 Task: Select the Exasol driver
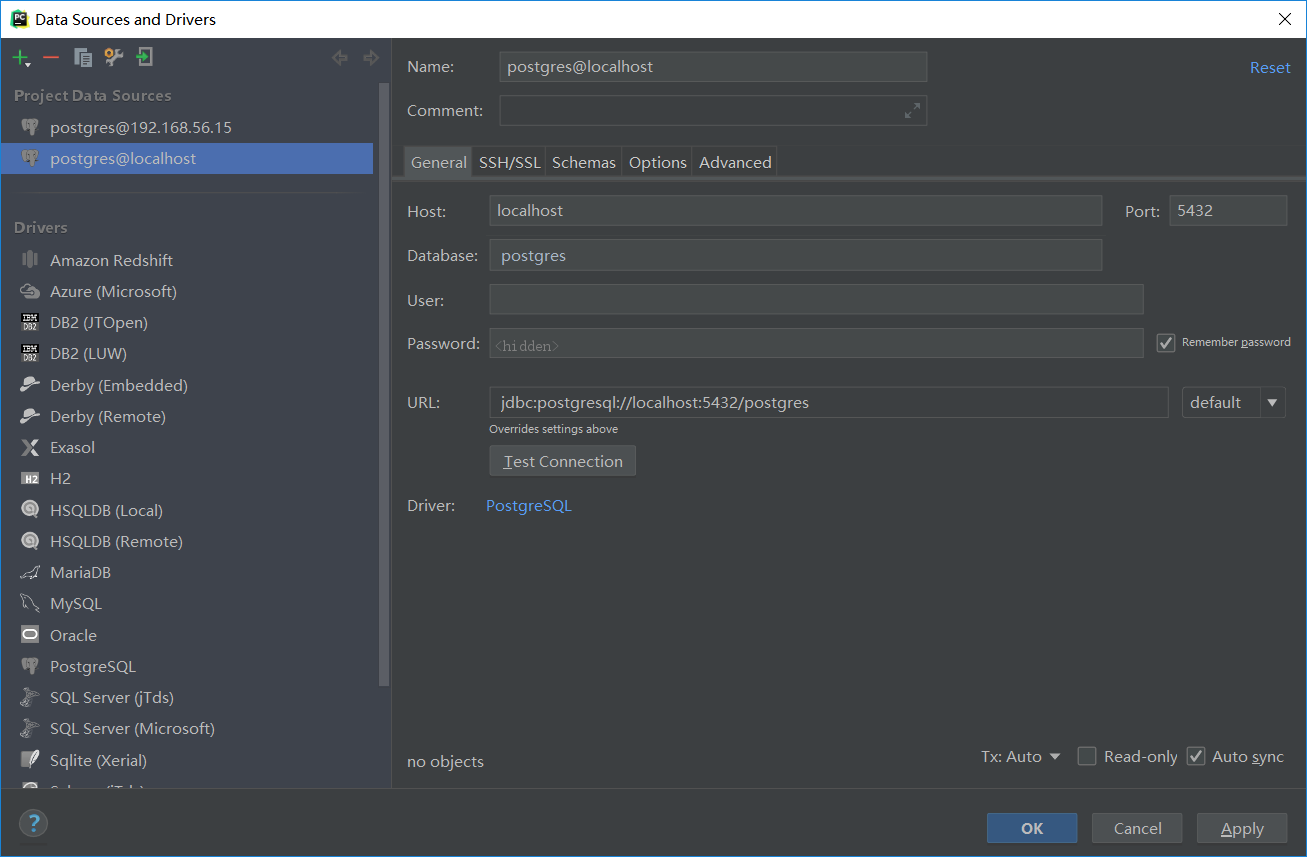72,447
